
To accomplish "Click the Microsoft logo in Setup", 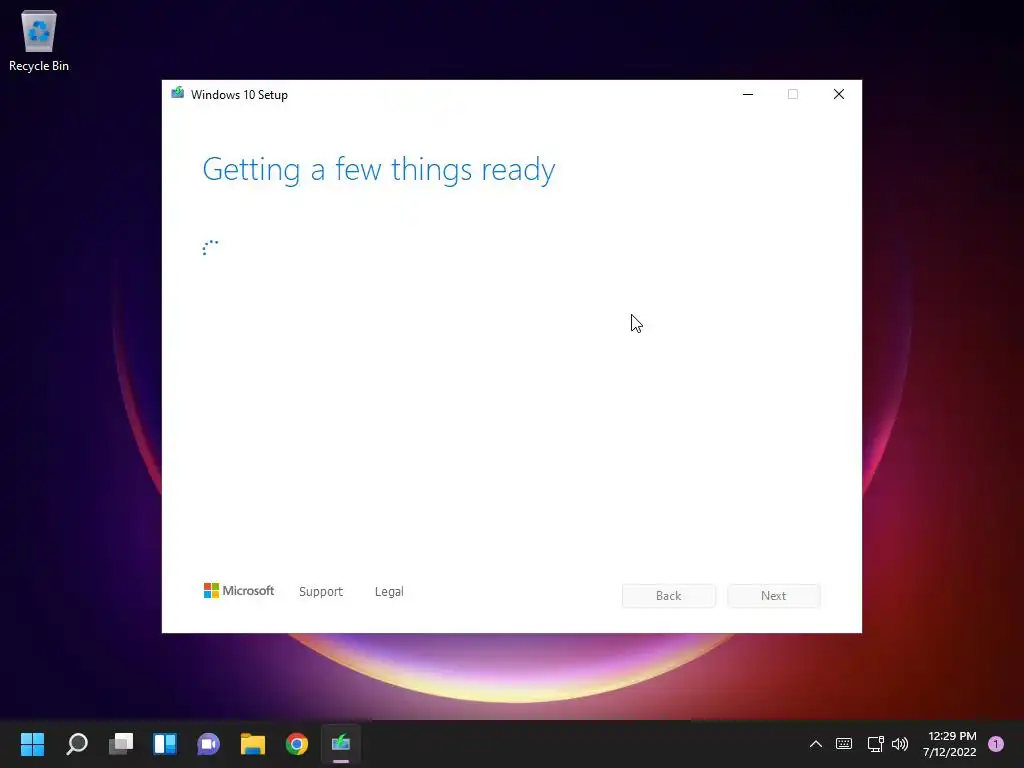I will point(239,591).
